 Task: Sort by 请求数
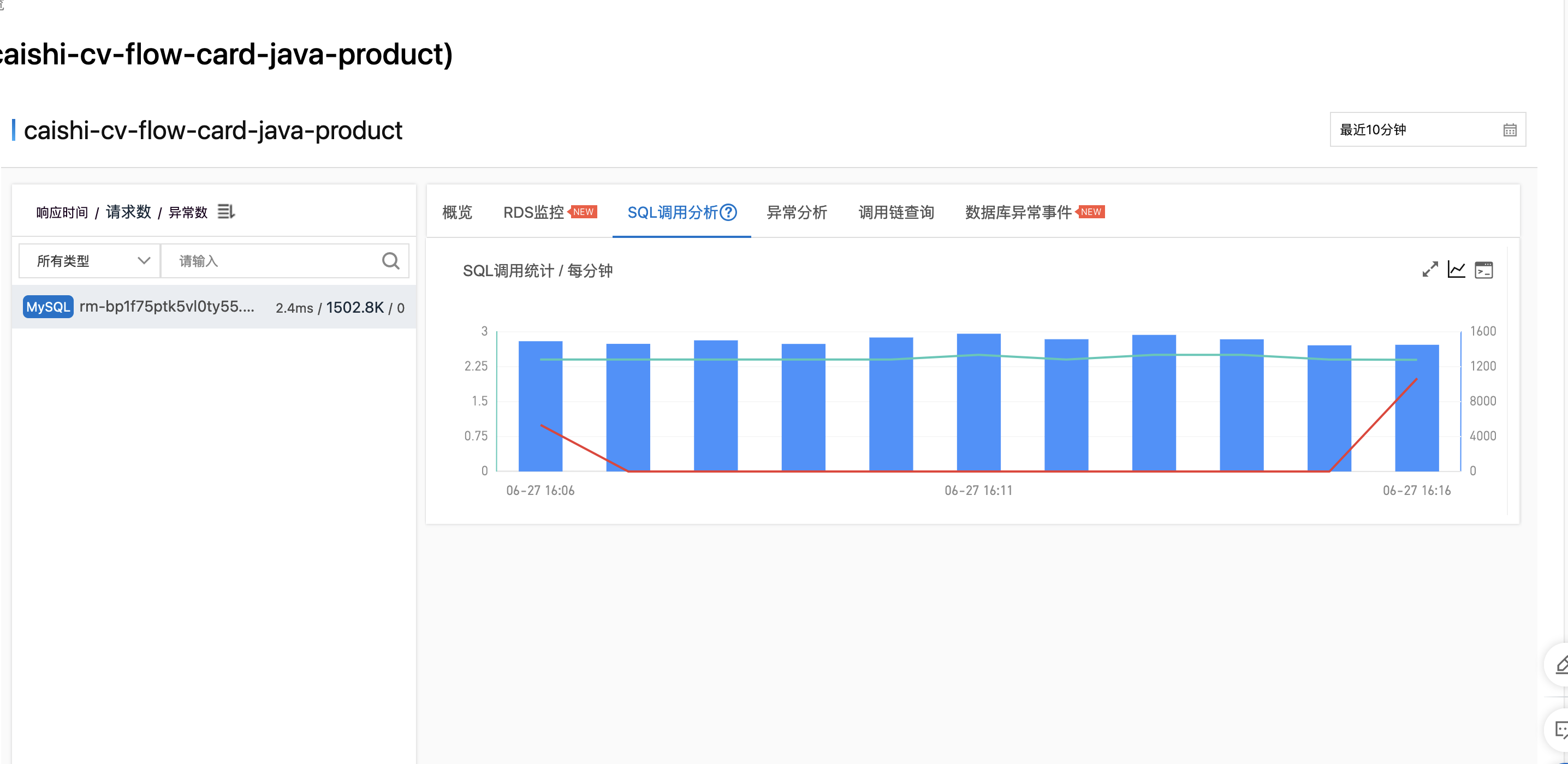(x=128, y=212)
